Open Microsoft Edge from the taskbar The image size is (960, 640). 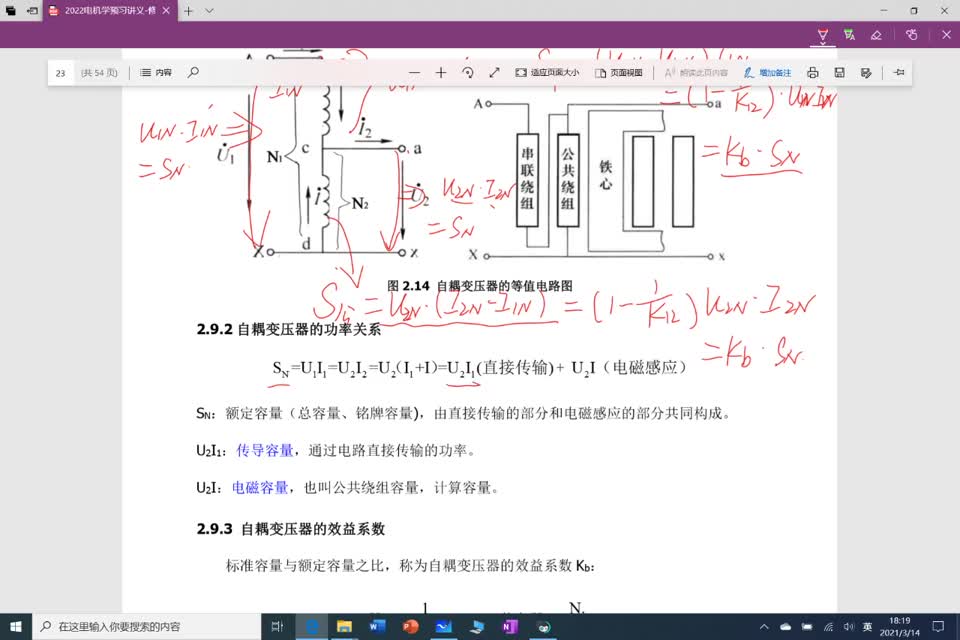[312, 627]
